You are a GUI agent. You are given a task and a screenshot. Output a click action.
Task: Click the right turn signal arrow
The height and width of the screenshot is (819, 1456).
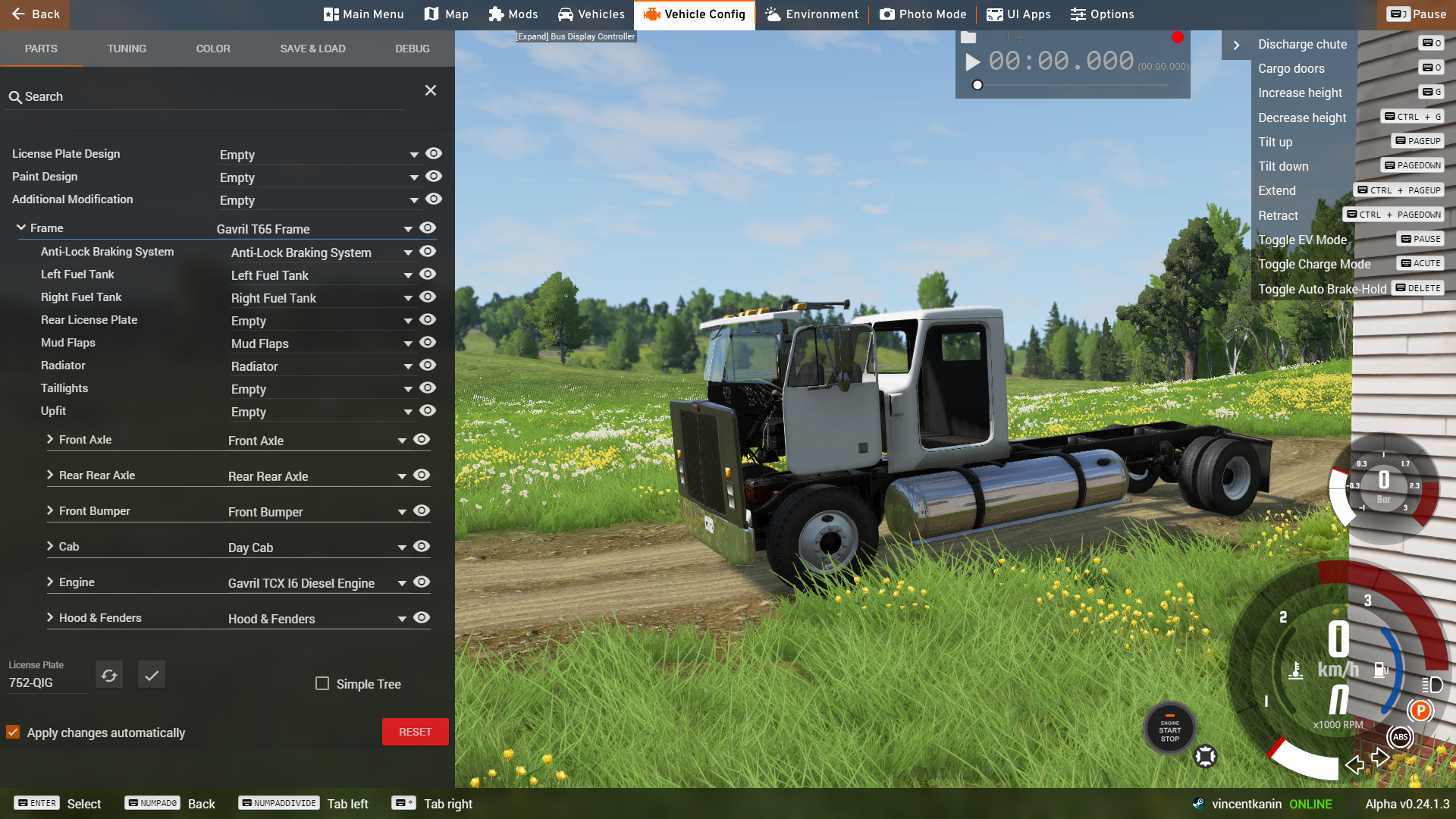click(x=1380, y=756)
